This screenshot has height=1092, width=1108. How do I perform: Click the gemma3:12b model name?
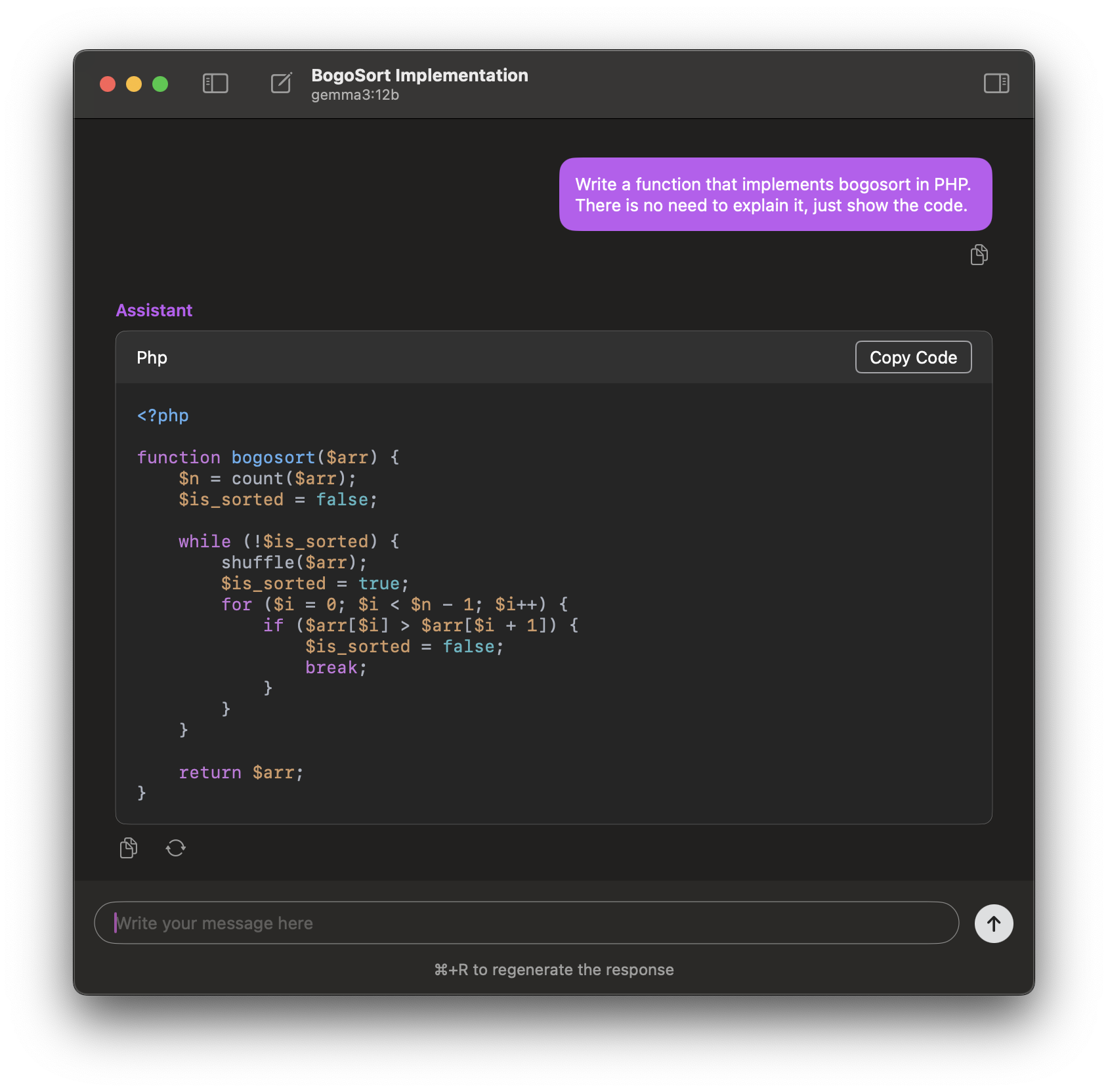pyautogui.click(x=354, y=95)
